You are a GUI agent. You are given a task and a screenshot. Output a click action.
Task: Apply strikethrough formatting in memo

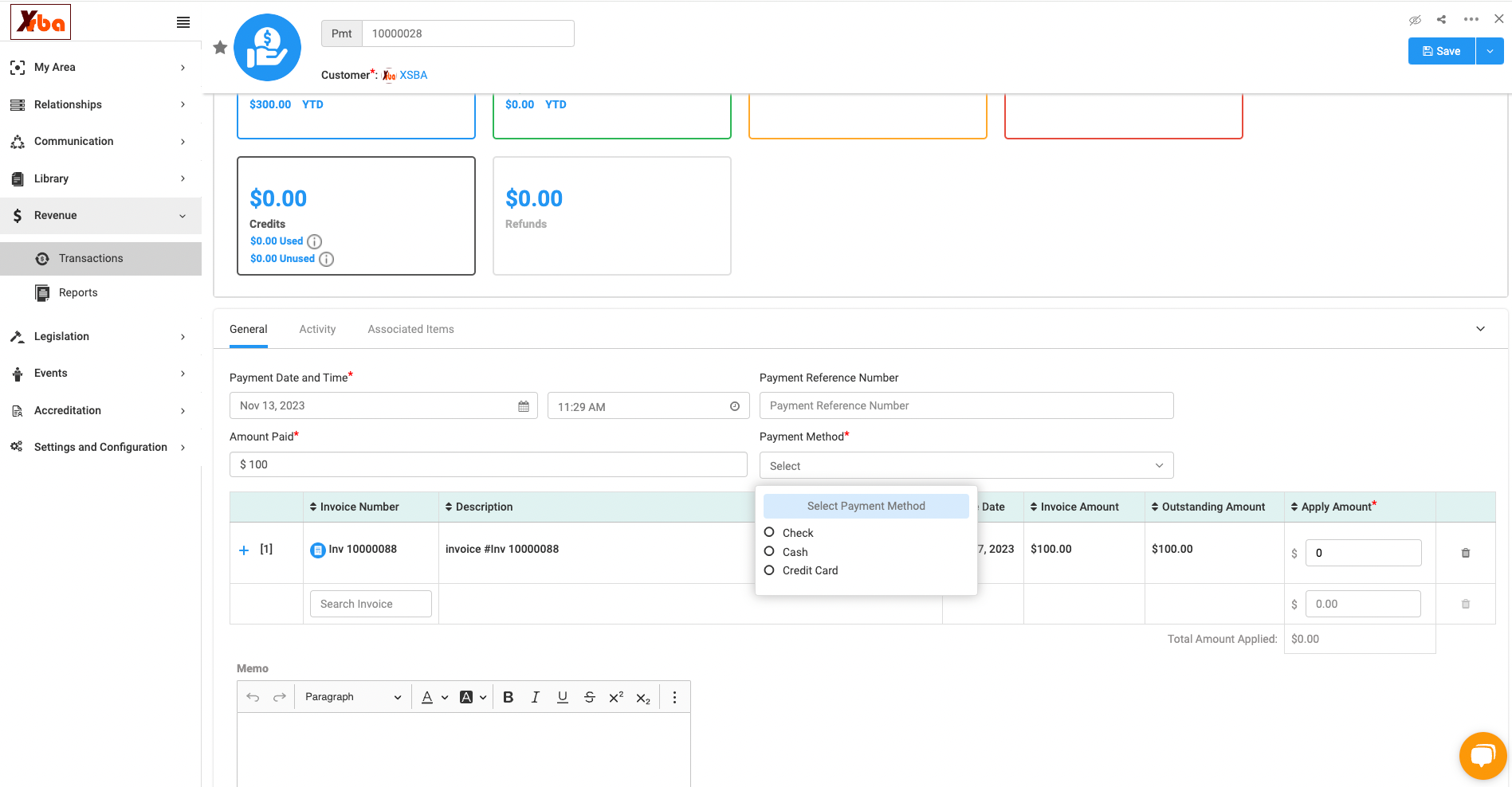pos(590,697)
